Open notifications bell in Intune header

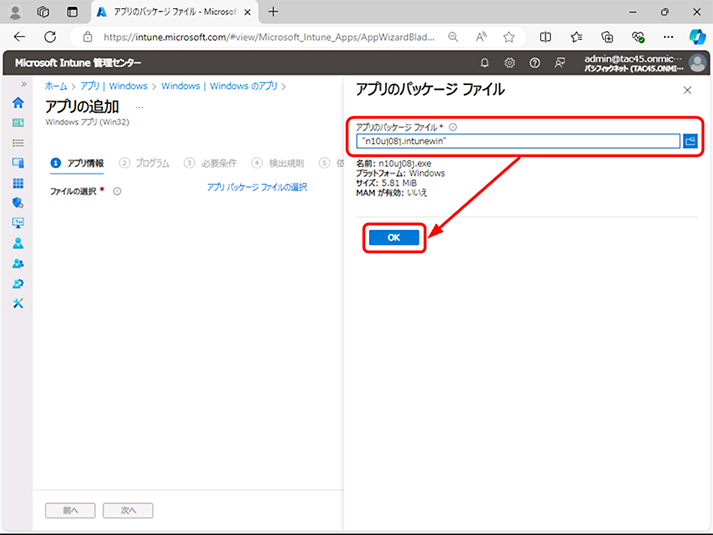(485, 63)
